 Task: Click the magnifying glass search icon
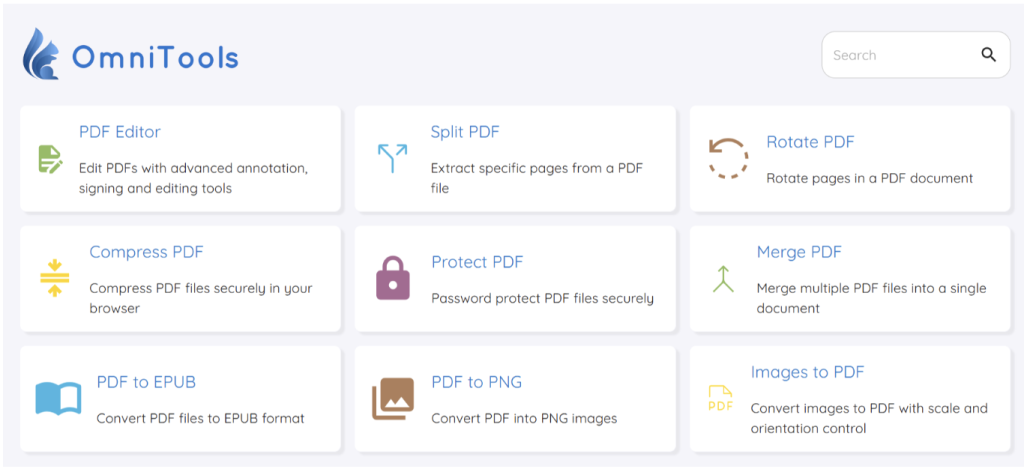tap(988, 55)
